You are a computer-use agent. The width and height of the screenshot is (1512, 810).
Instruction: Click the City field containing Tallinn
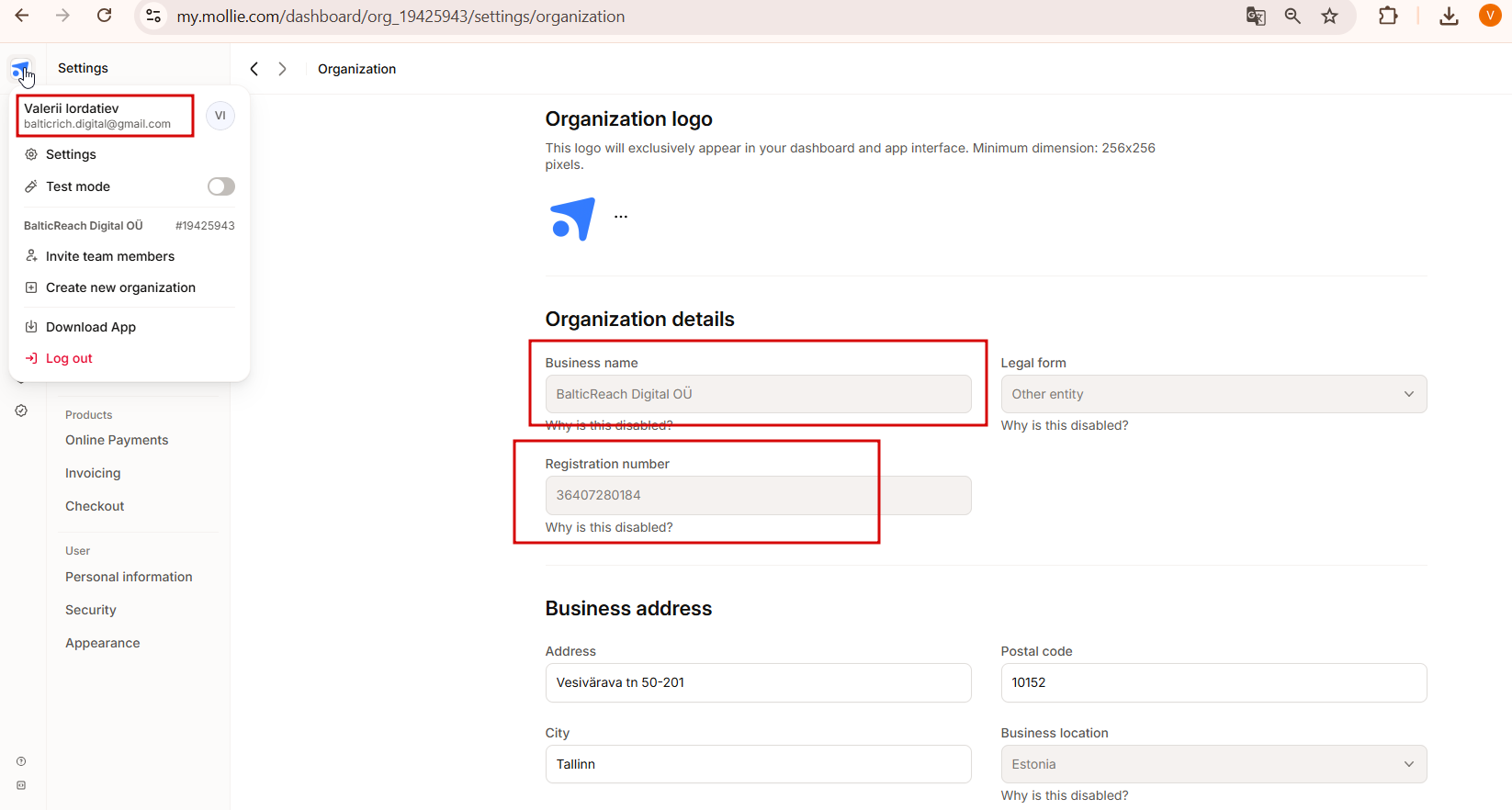click(758, 764)
